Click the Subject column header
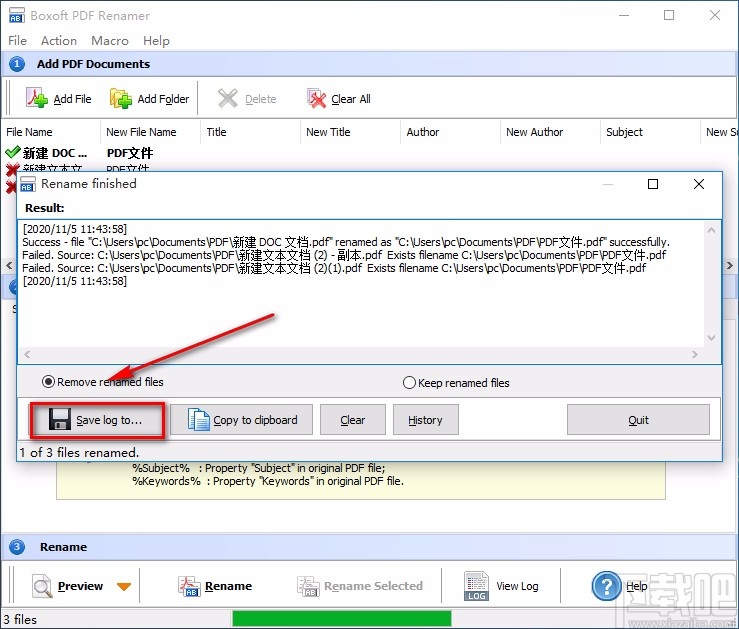The width and height of the screenshot is (739, 629). coord(650,132)
